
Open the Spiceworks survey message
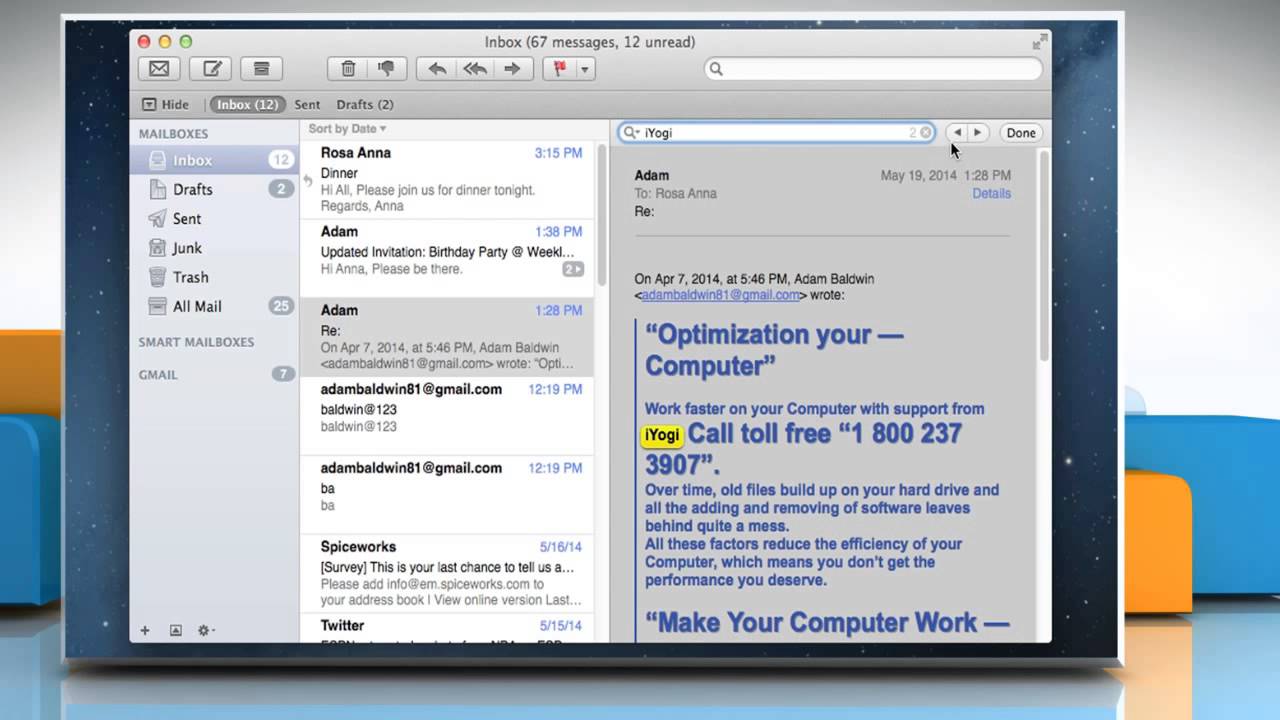pos(447,574)
